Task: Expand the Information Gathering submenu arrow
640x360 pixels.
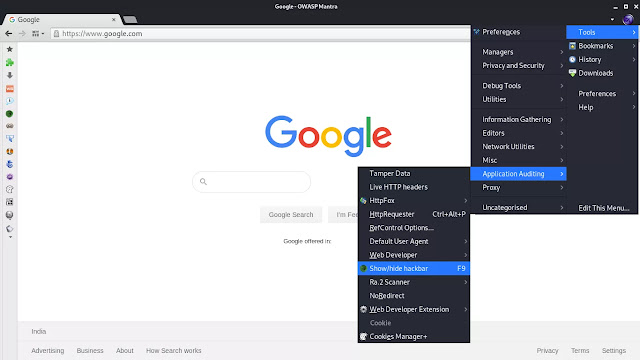Action: 562,119
